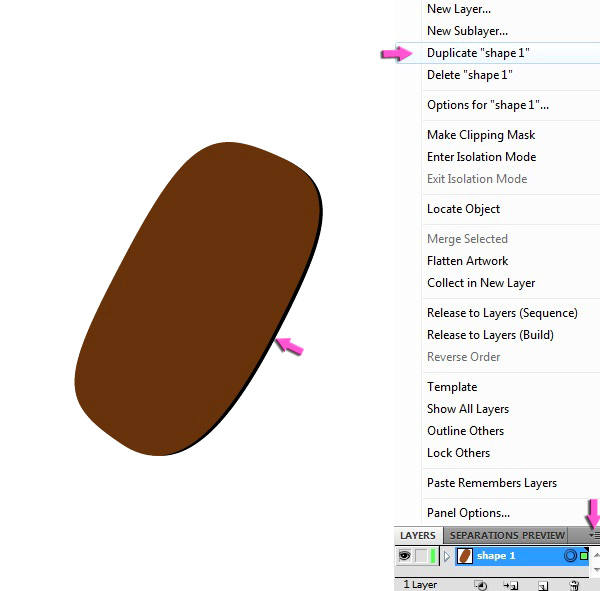
Task: Toggle the Template menu option
Action: pyautogui.click(x=452, y=387)
